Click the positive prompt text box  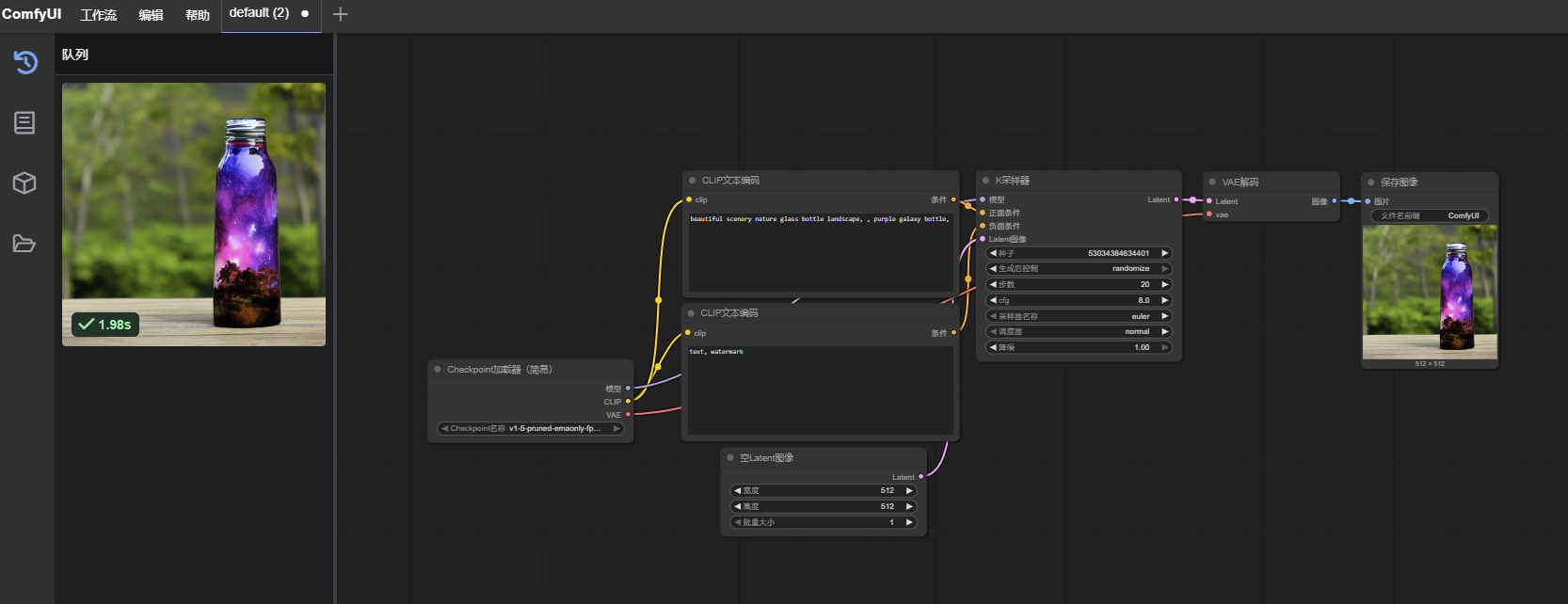tap(821, 252)
